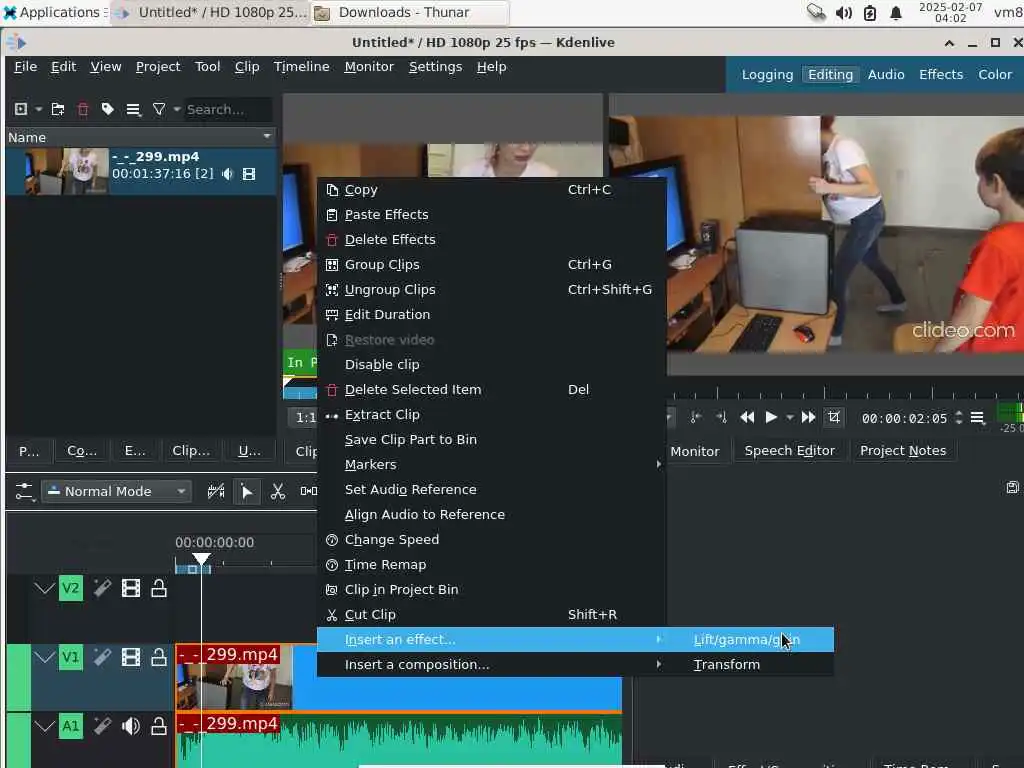Click the project bin Search field

[x=227, y=109]
